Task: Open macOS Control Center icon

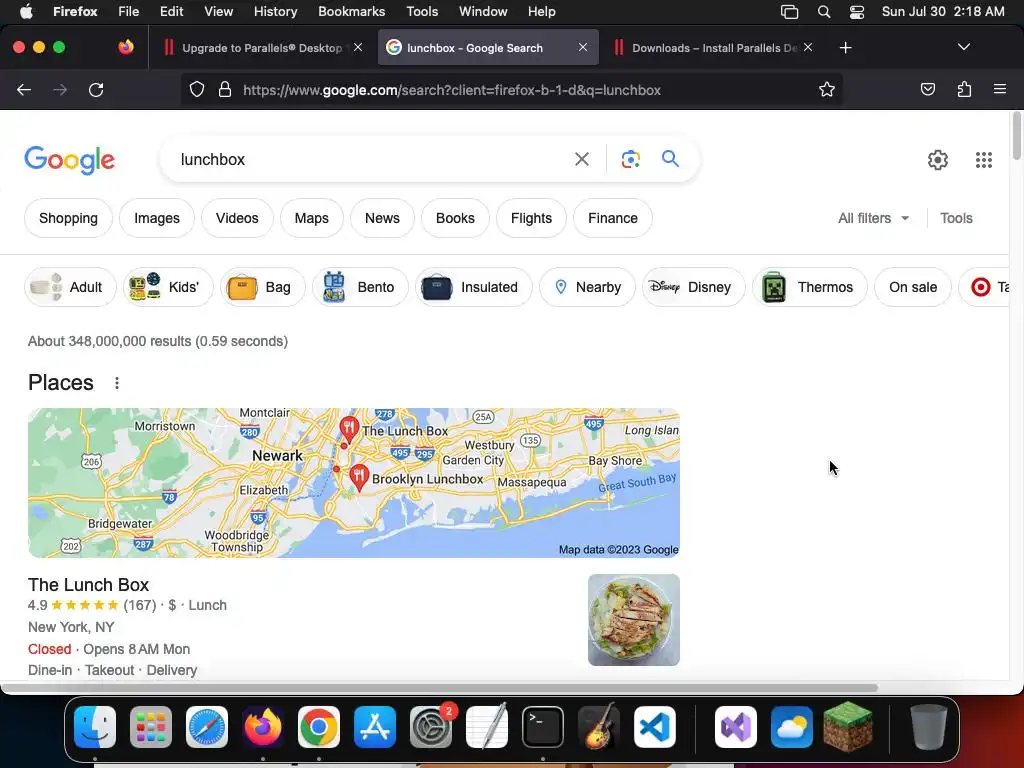Action: (x=857, y=11)
